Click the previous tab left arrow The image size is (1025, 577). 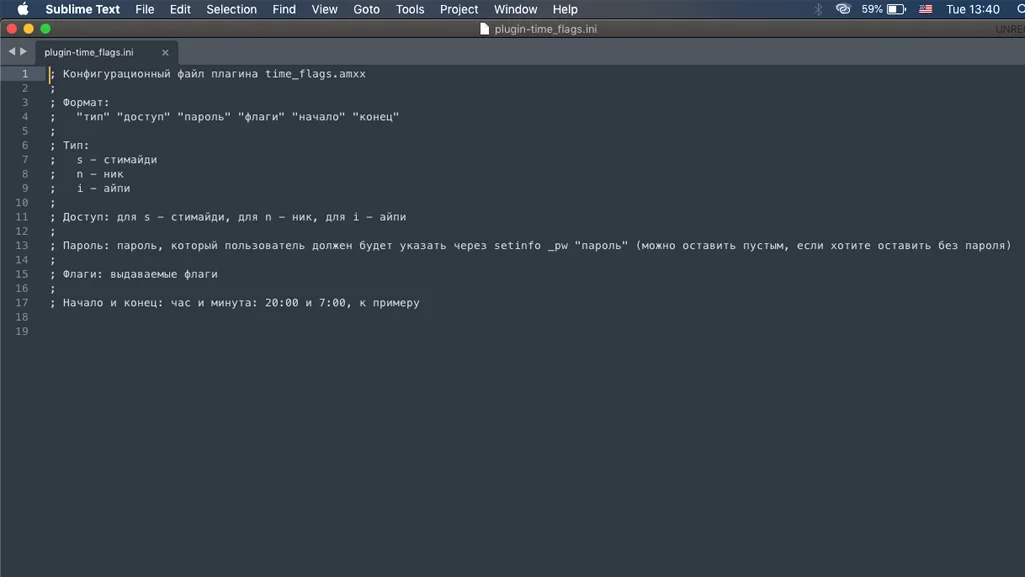(x=11, y=52)
